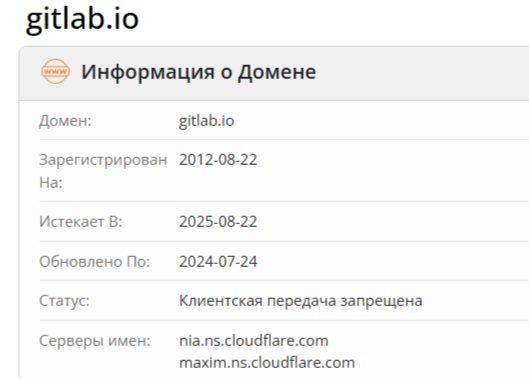Click the Истекает В label
Viewport: 529px width, 379px height.
click(81, 222)
